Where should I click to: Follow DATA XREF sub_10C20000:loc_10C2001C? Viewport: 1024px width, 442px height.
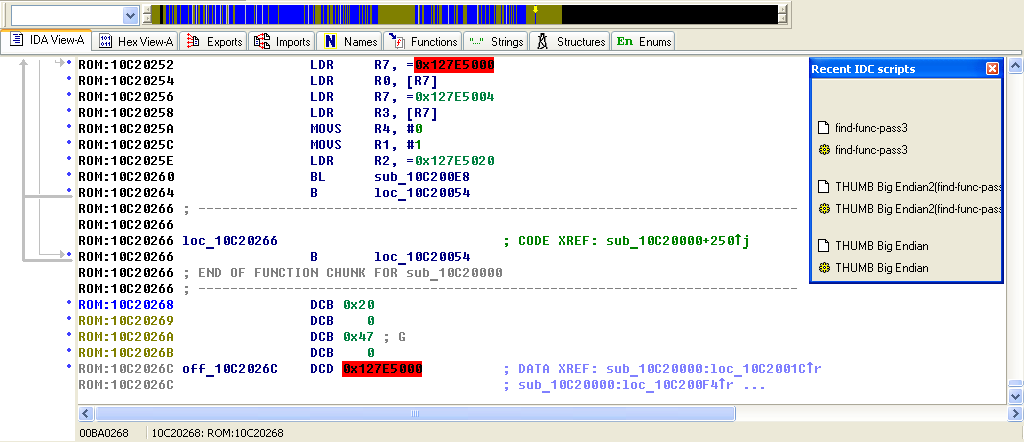713,369
